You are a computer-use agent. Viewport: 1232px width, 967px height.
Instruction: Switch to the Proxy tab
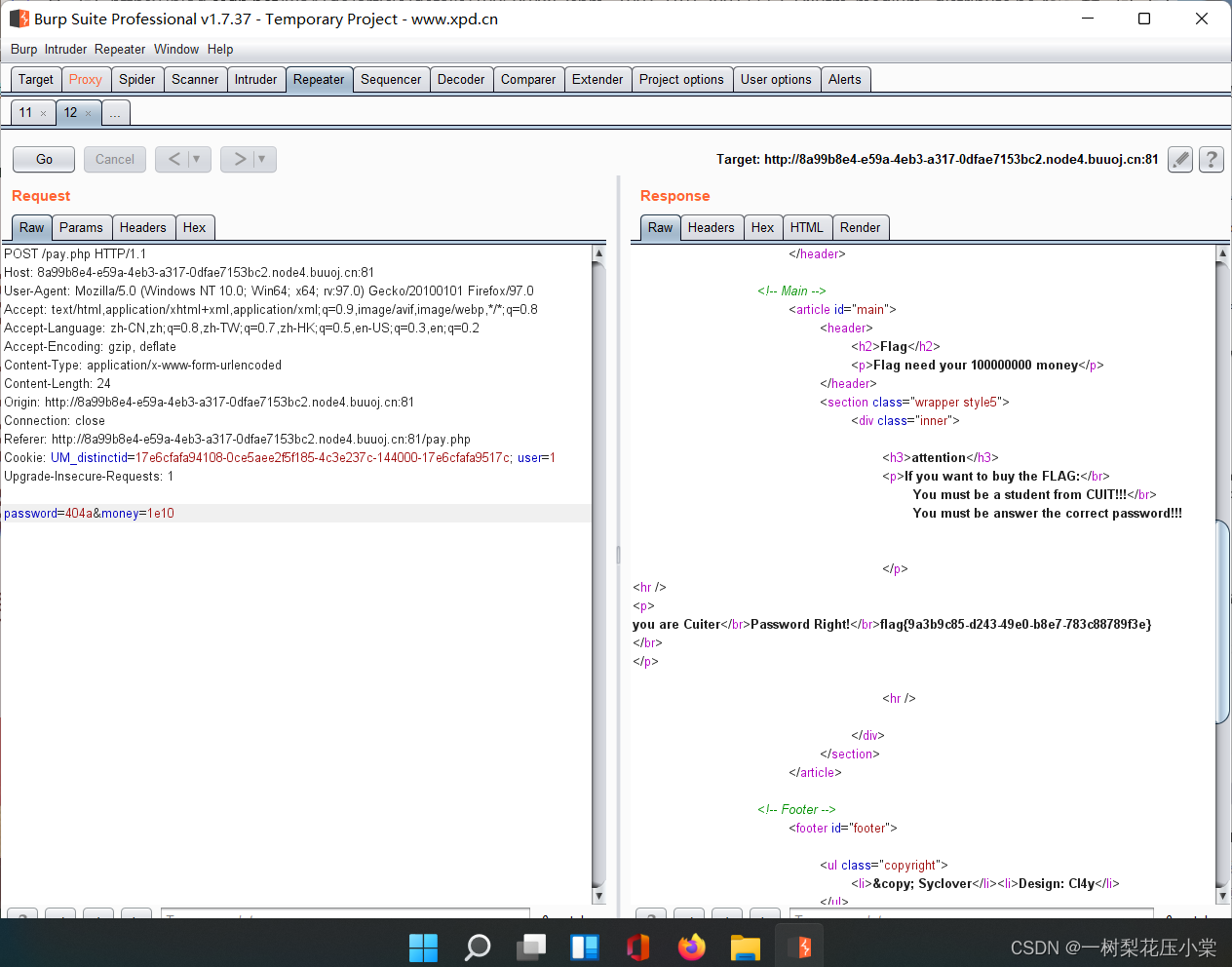pyautogui.click(x=86, y=80)
